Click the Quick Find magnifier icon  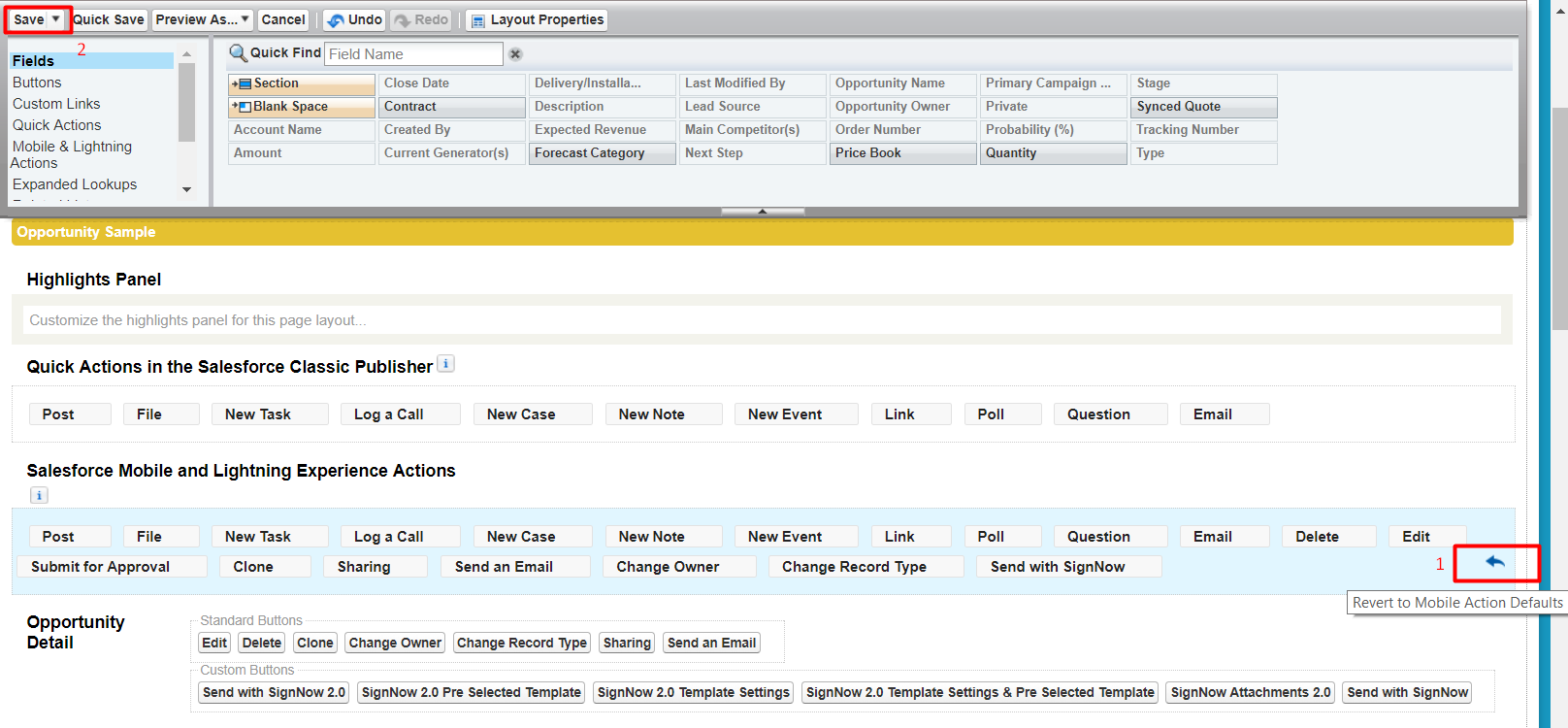(x=238, y=53)
